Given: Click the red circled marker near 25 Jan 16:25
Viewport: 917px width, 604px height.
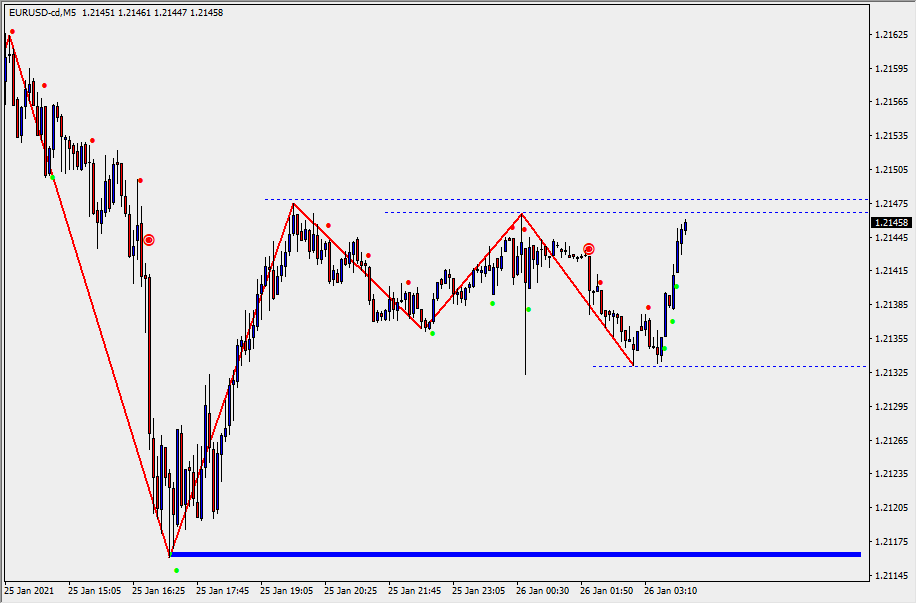Looking at the screenshot, I should point(149,240).
